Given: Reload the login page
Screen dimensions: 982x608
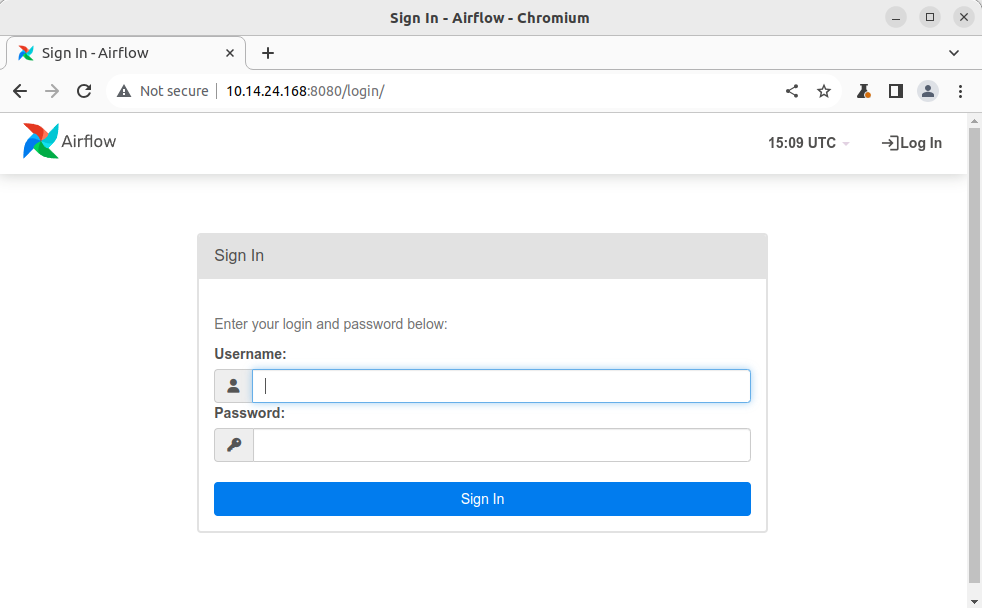Looking at the screenshot, I should (x=84, y=91).
